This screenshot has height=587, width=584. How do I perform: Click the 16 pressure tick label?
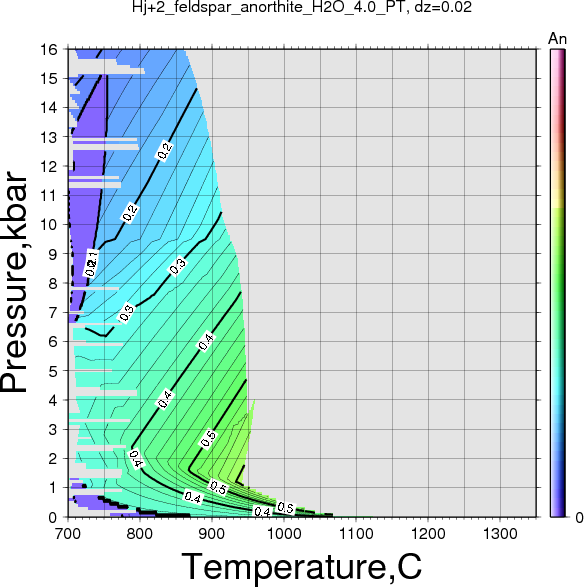[49, 49]
